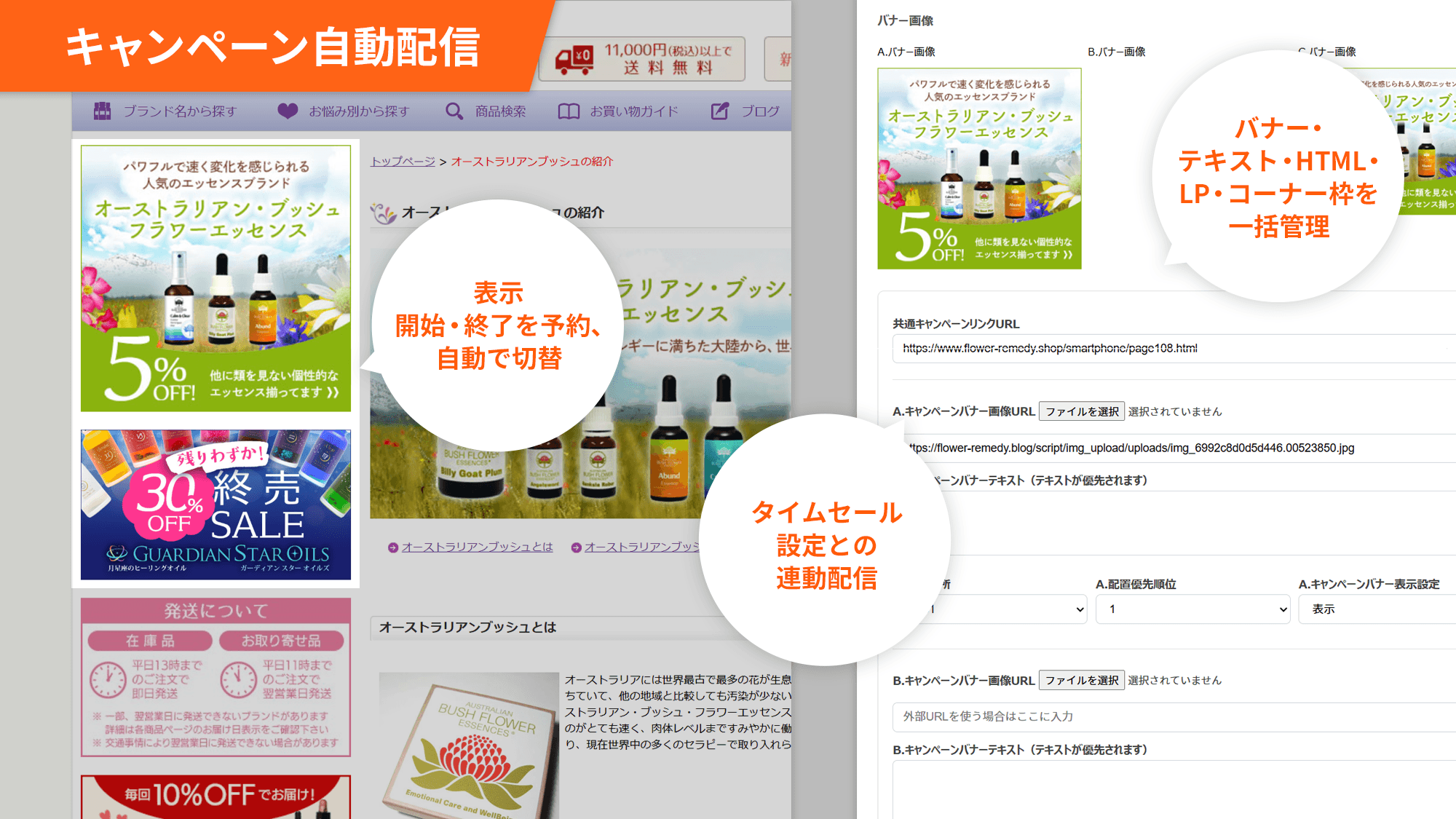Click the B.バナー画像 label
The width and height of the screenshot is (1456, 819).
[1117, 52]
